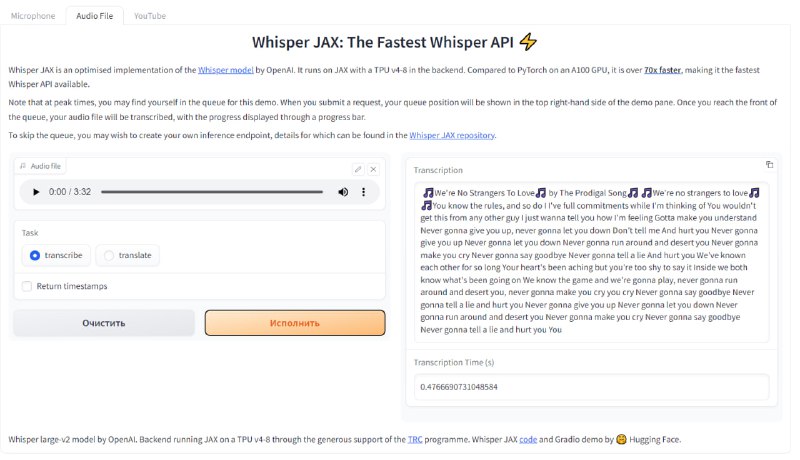
Task: Click the Hugging Face emoji icon
Action: tap(621, 439)
